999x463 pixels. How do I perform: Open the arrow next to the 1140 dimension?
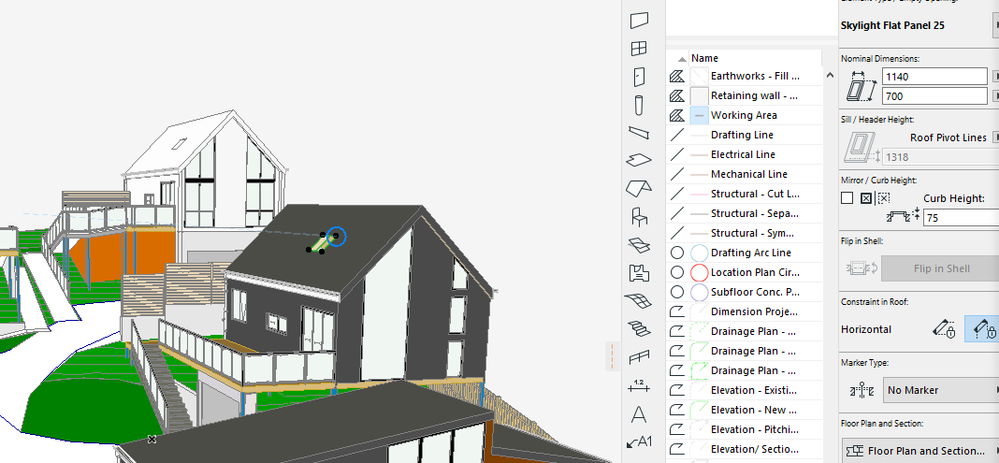996,76
